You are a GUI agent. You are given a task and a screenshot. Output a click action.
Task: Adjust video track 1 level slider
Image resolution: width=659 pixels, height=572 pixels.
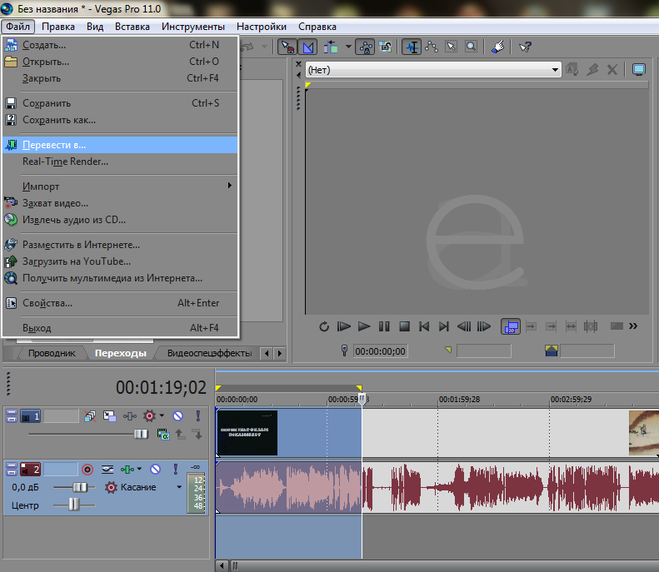(141, 434)
